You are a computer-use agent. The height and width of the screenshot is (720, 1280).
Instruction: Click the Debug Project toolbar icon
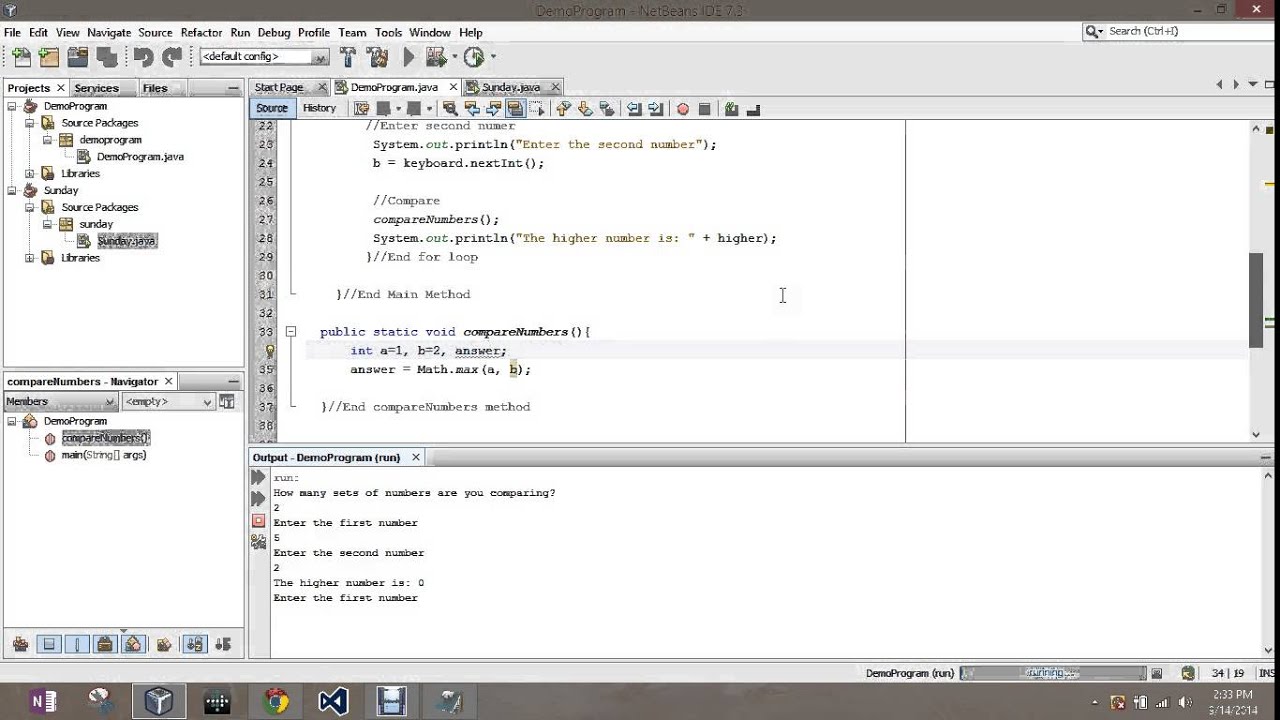[x=436, y=57]
